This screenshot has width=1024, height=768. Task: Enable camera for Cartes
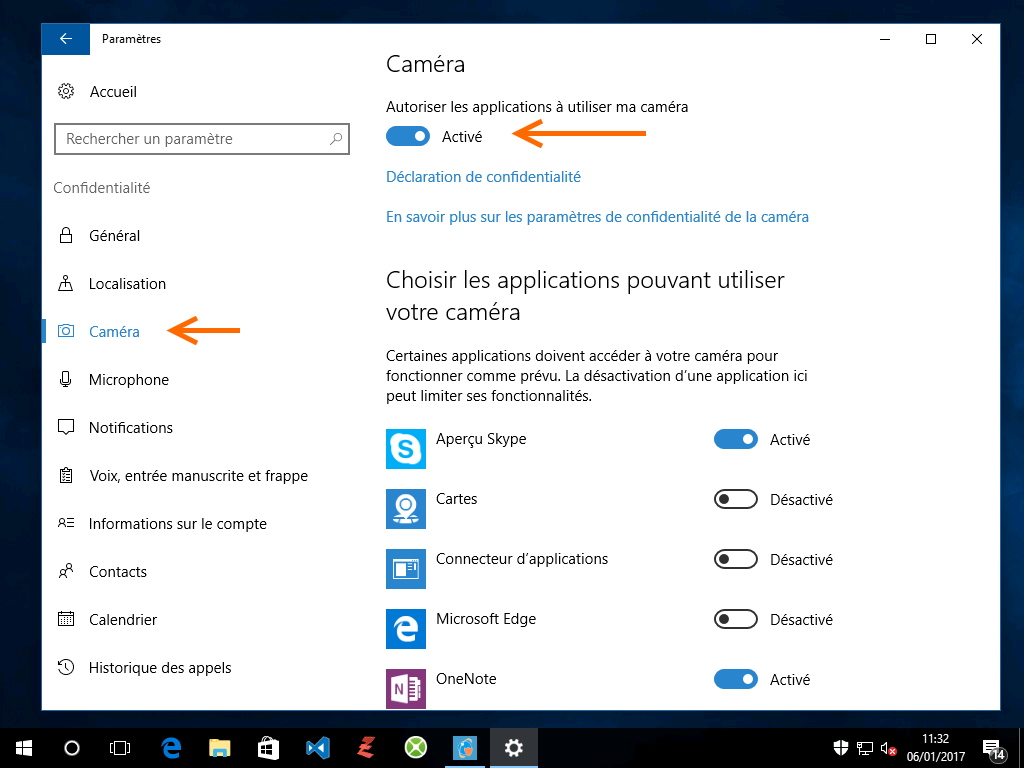coord(736,499)
